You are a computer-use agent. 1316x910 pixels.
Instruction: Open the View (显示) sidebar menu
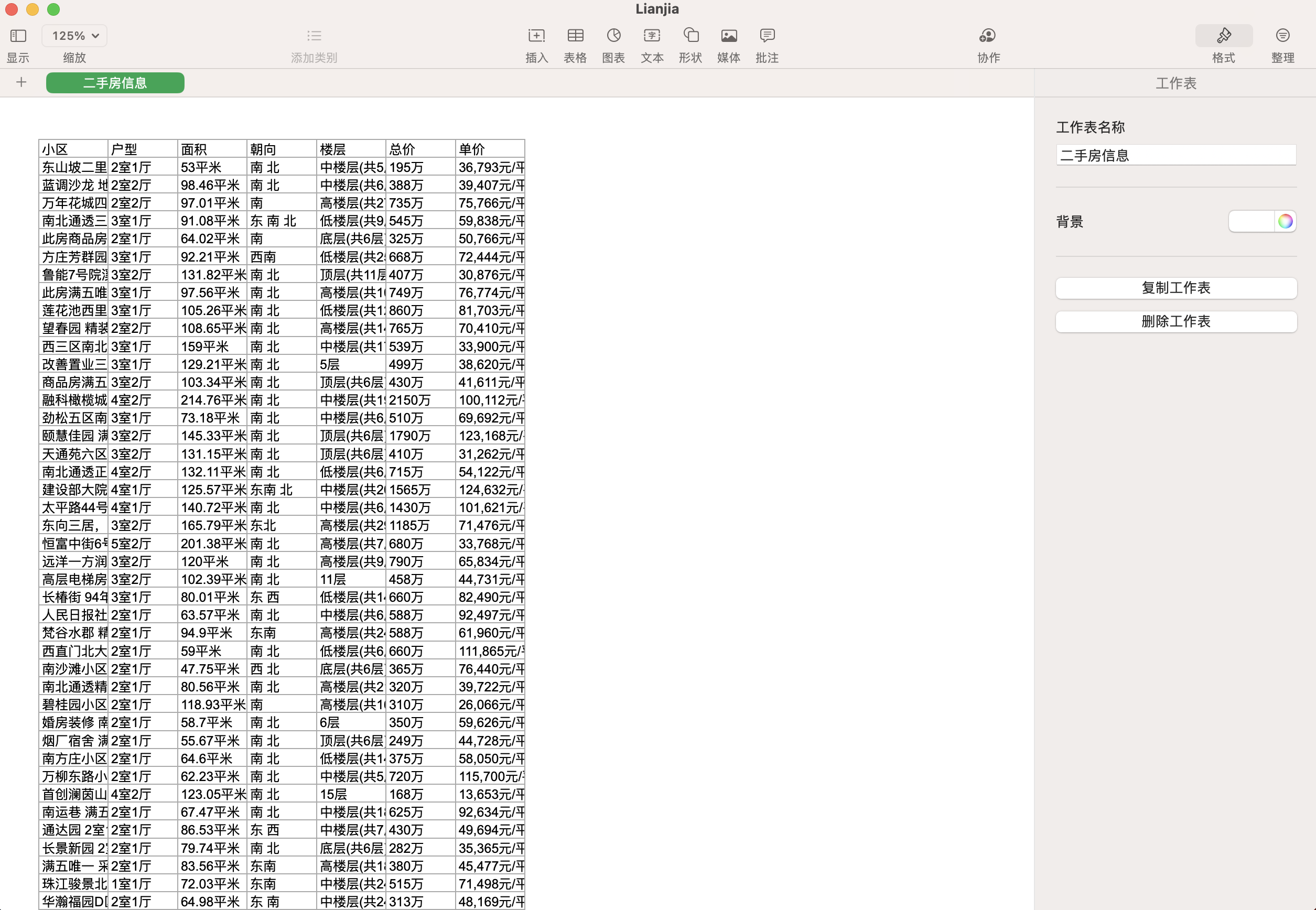(x=18, y=36)
